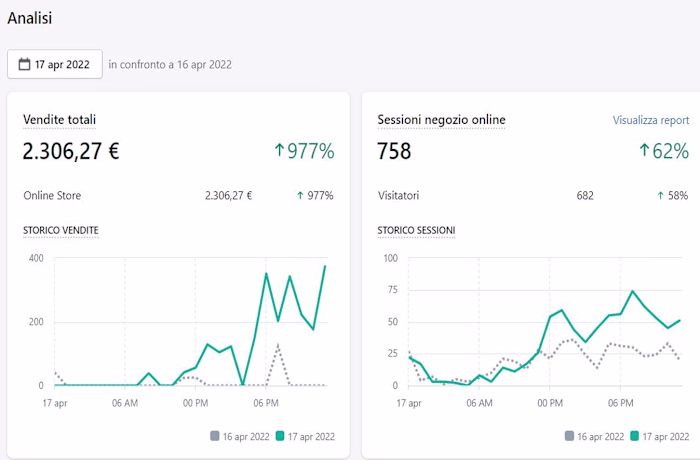This screenshot has height=460, width=700.
Task: Open the 17 apr 2022 date picker
Action: [x=55, y=64]
